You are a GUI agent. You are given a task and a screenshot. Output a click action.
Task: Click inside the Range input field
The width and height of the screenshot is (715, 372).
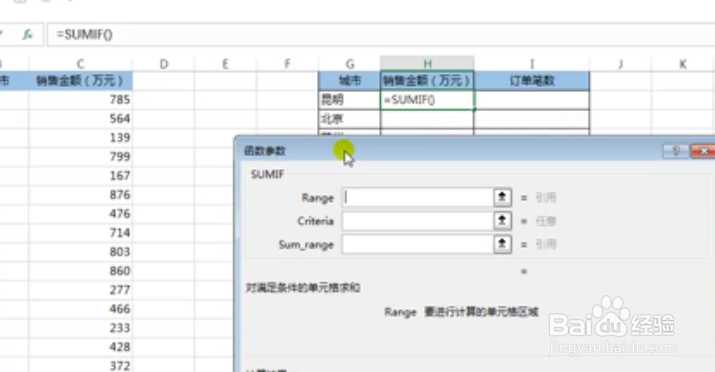point(417,197)
